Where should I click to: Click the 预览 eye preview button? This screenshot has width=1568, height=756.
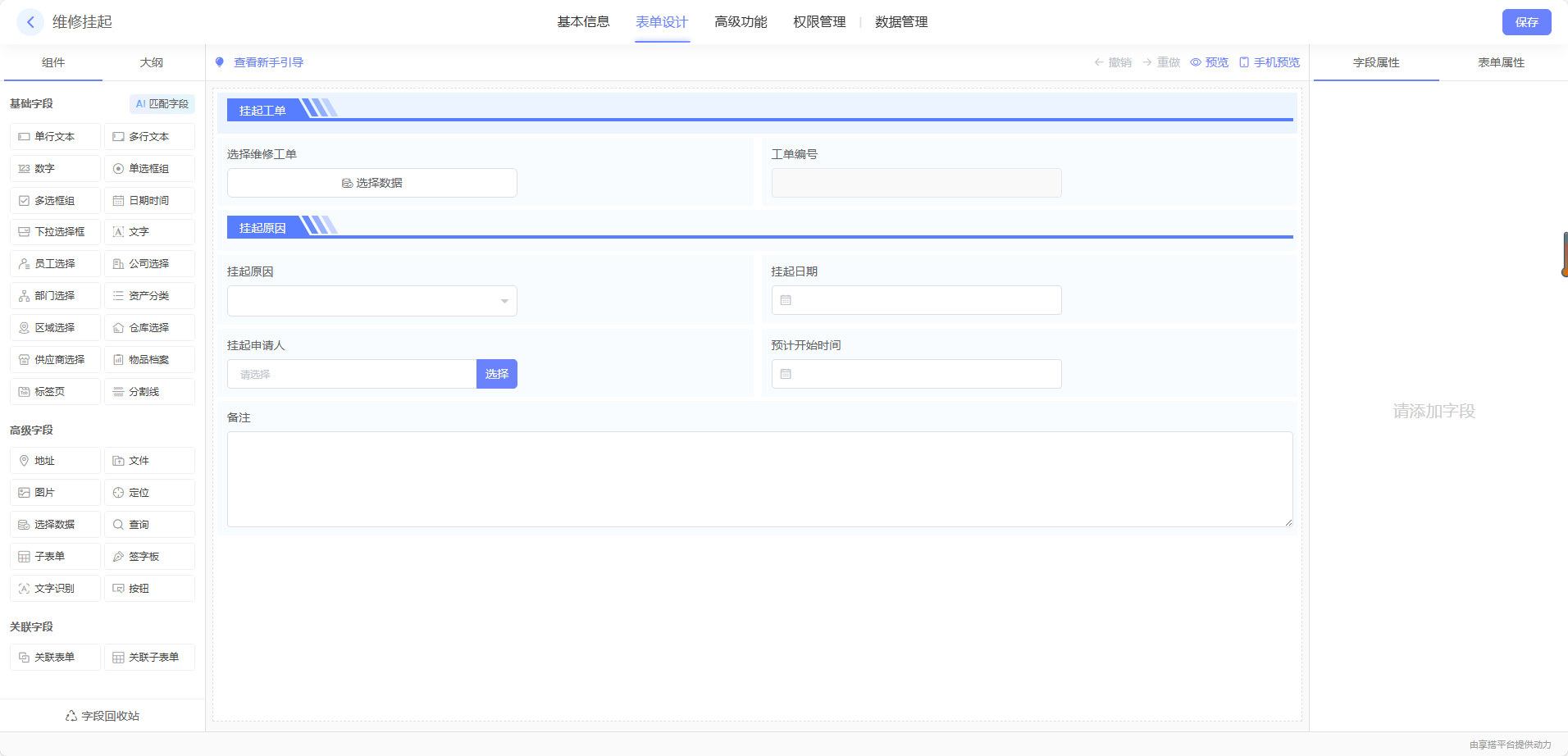click(1209, 62)
